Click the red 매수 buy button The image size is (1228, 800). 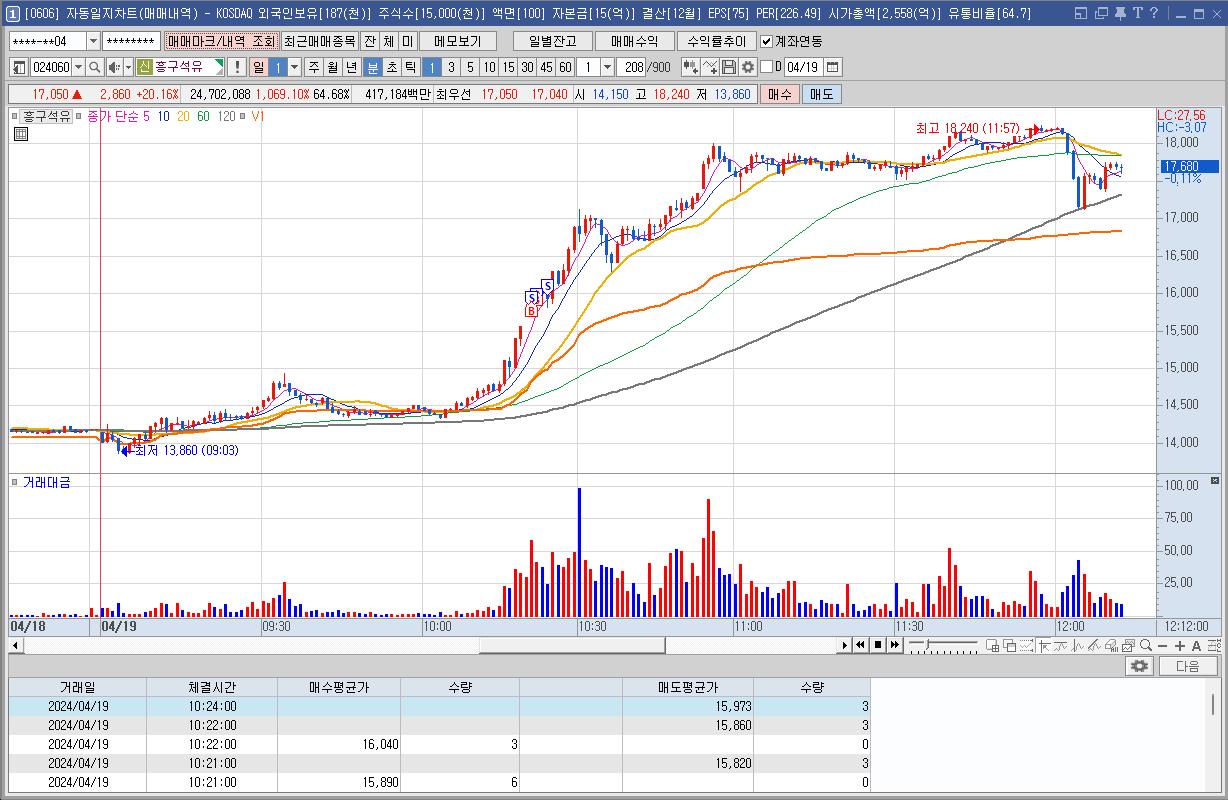pos(780,94)
